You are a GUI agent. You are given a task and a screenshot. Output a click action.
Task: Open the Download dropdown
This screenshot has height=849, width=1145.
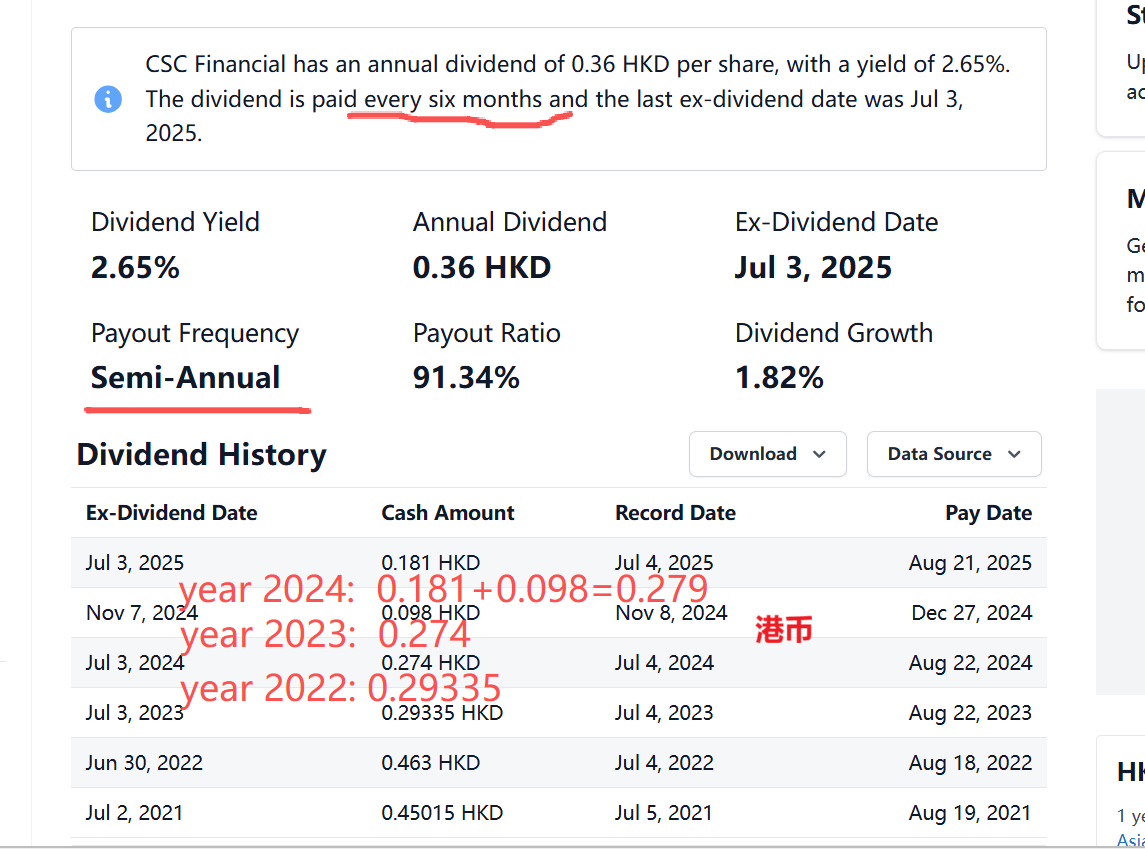click(767, 454)
